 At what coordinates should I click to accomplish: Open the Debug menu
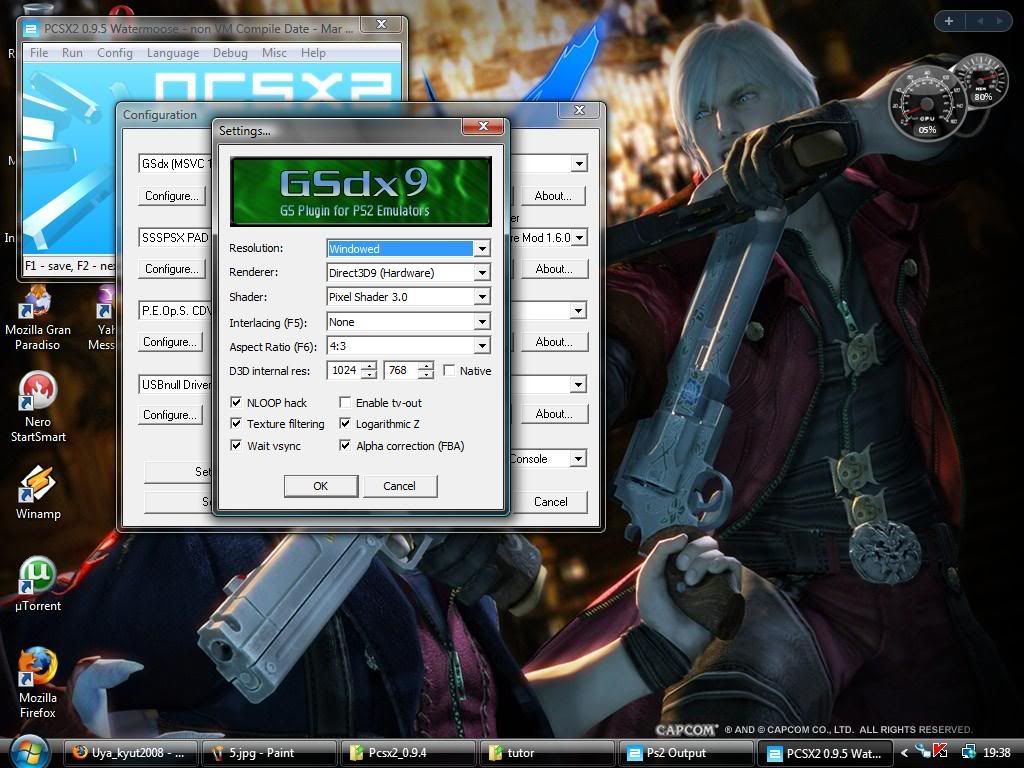(231, 53)
